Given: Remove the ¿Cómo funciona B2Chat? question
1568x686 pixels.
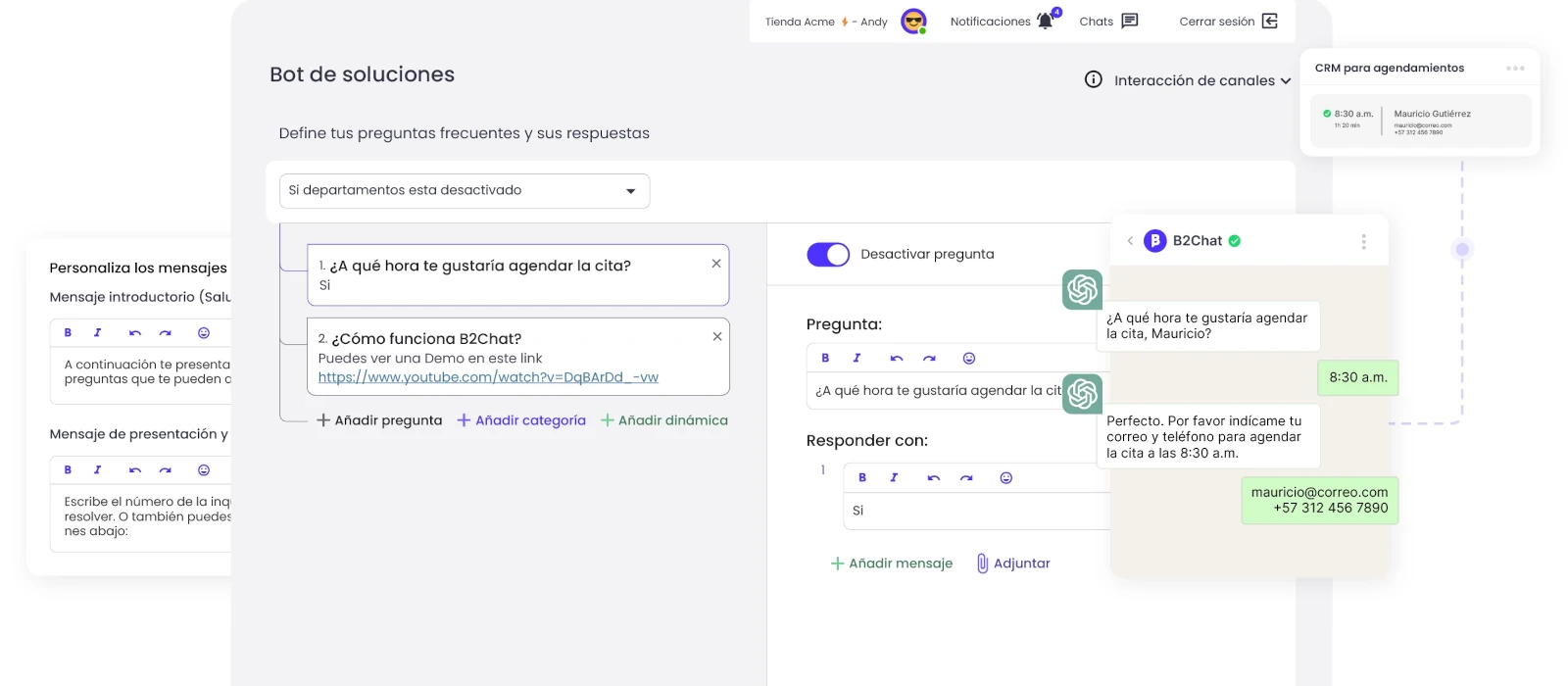Looking at the screenshot, I should (717, 336).
